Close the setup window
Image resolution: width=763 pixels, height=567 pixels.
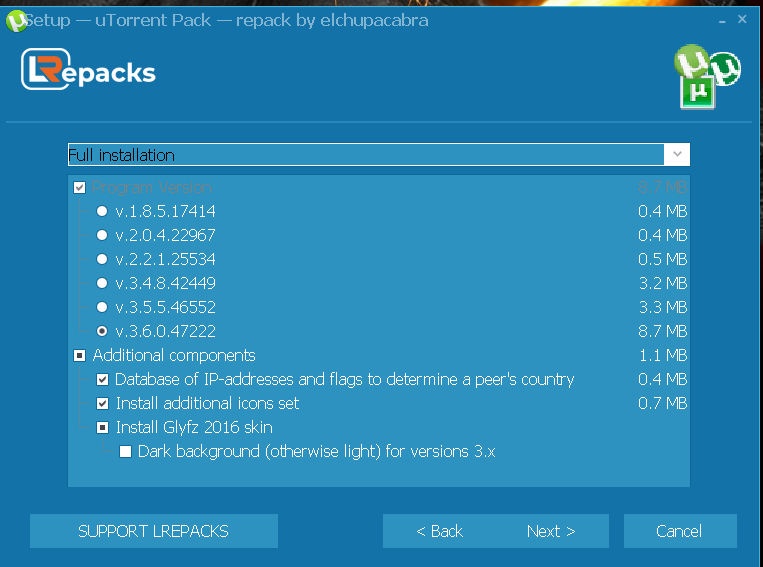[742, 19]
